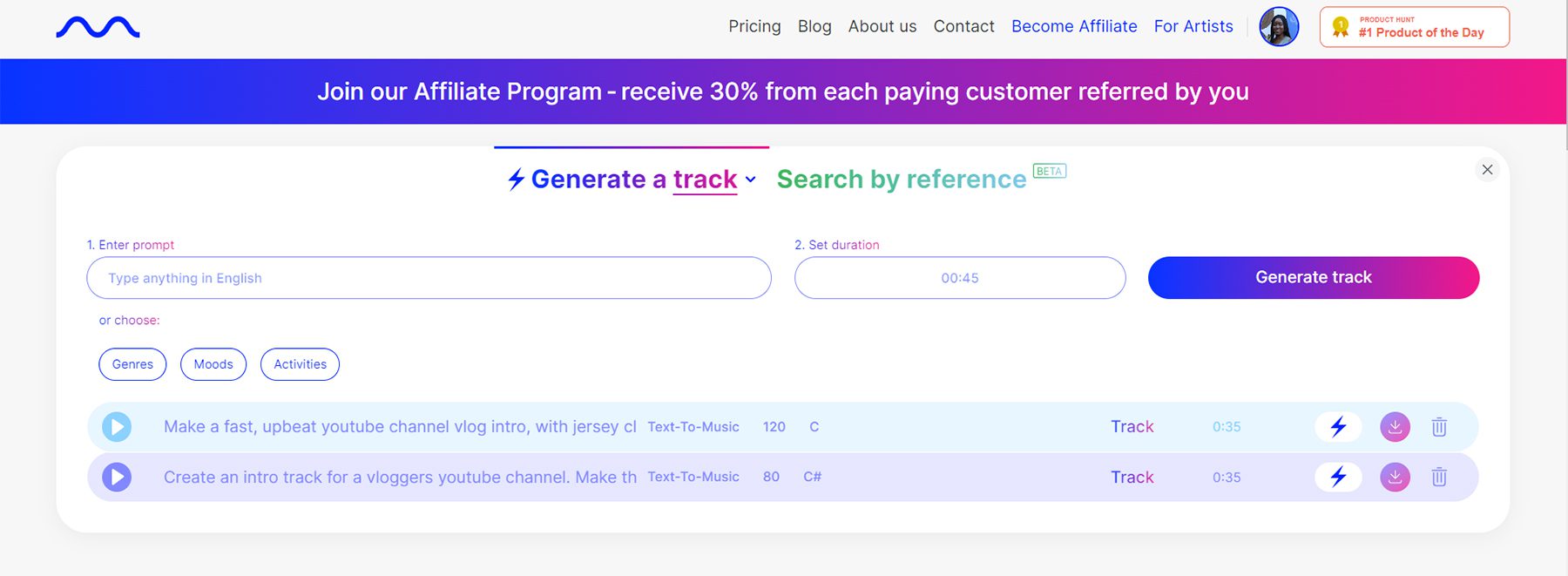Click the prompt input field
This screenshot has width=1568, height=576.
click(429, 277)
